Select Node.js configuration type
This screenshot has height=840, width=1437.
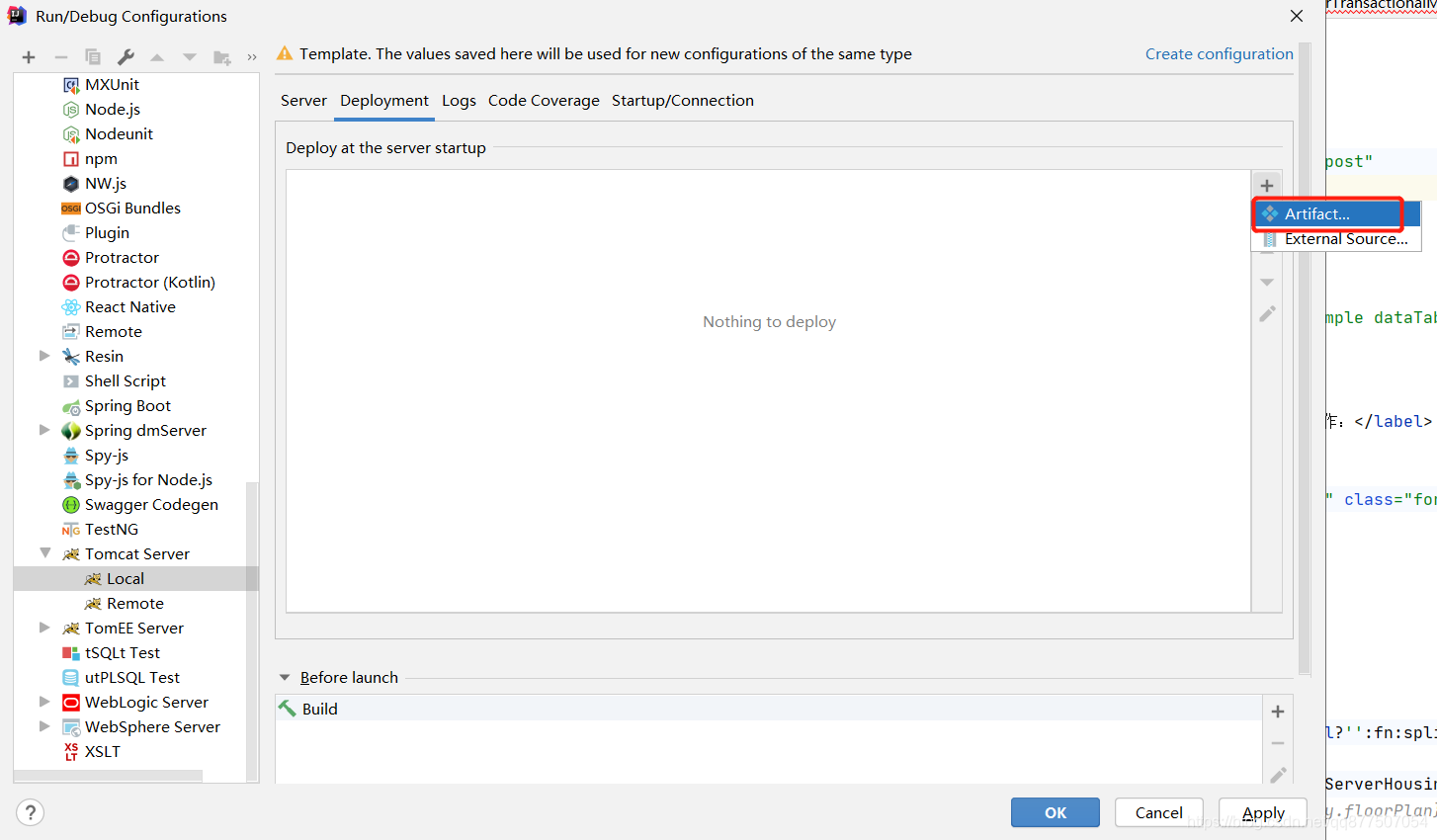coord(113,110)
